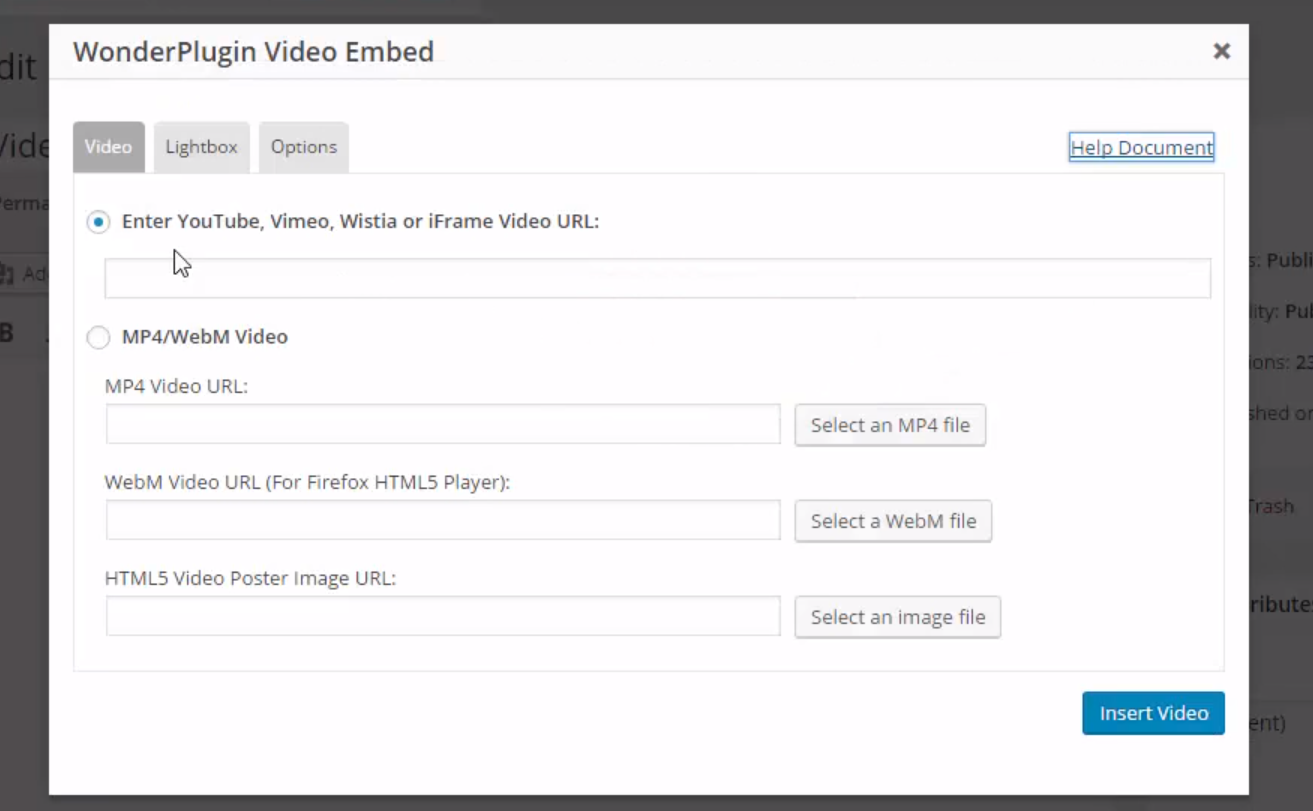The image size is (1313, 811).
Task: Select YouTube, Vimeo, Wistia or iFrame radio option
Action: (98, 222)
